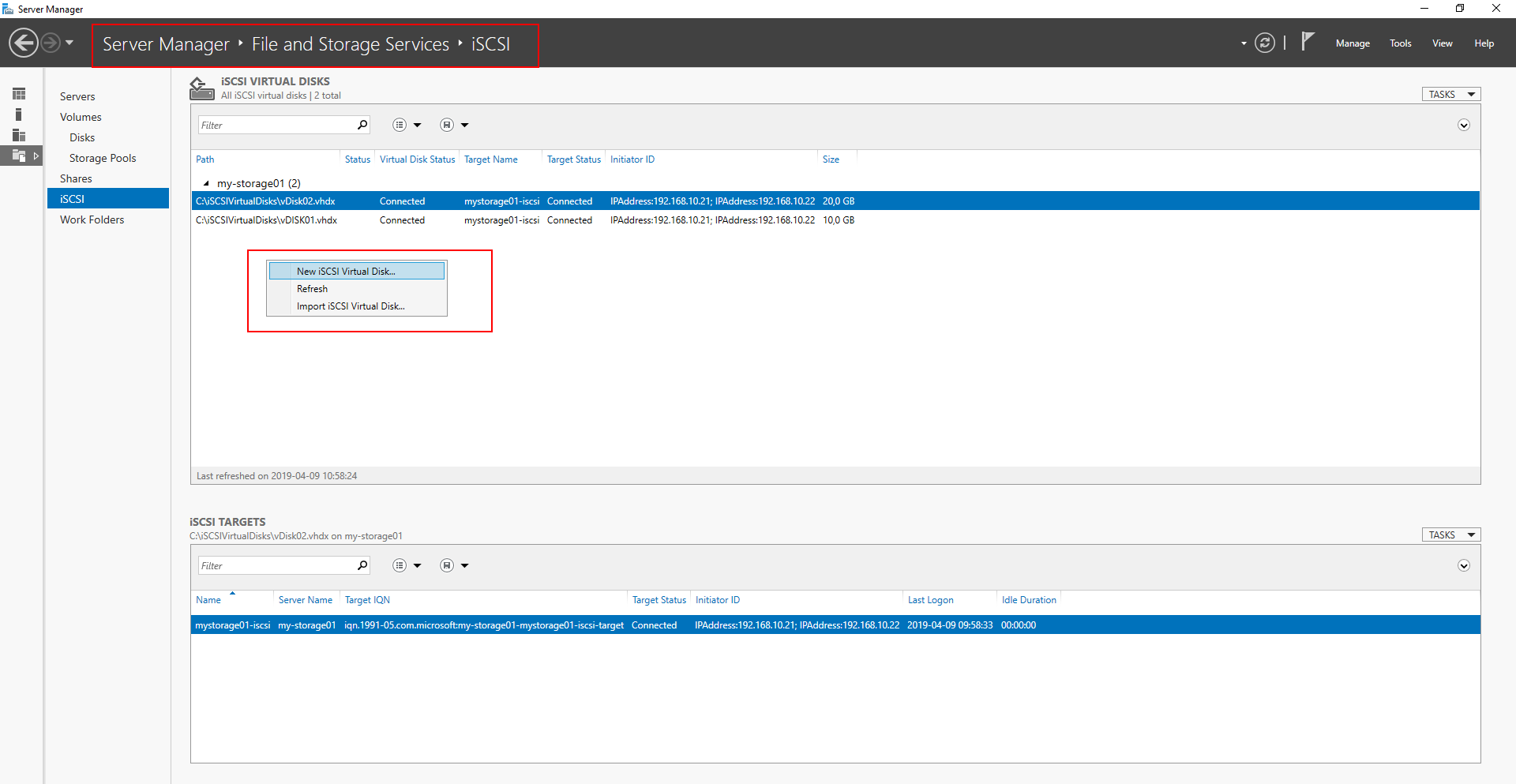Expand the targets filter criteria chevron
1516x784 pixels.
(x=1464, y=565)
